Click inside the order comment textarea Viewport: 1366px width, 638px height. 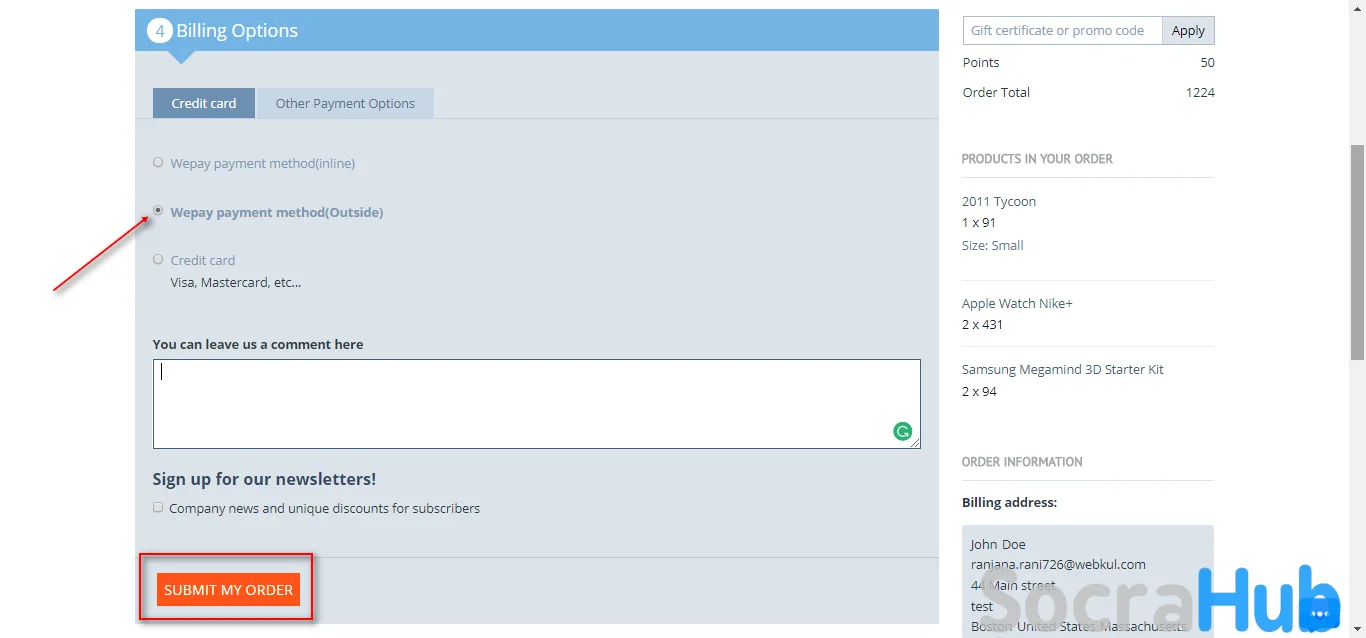536,404
